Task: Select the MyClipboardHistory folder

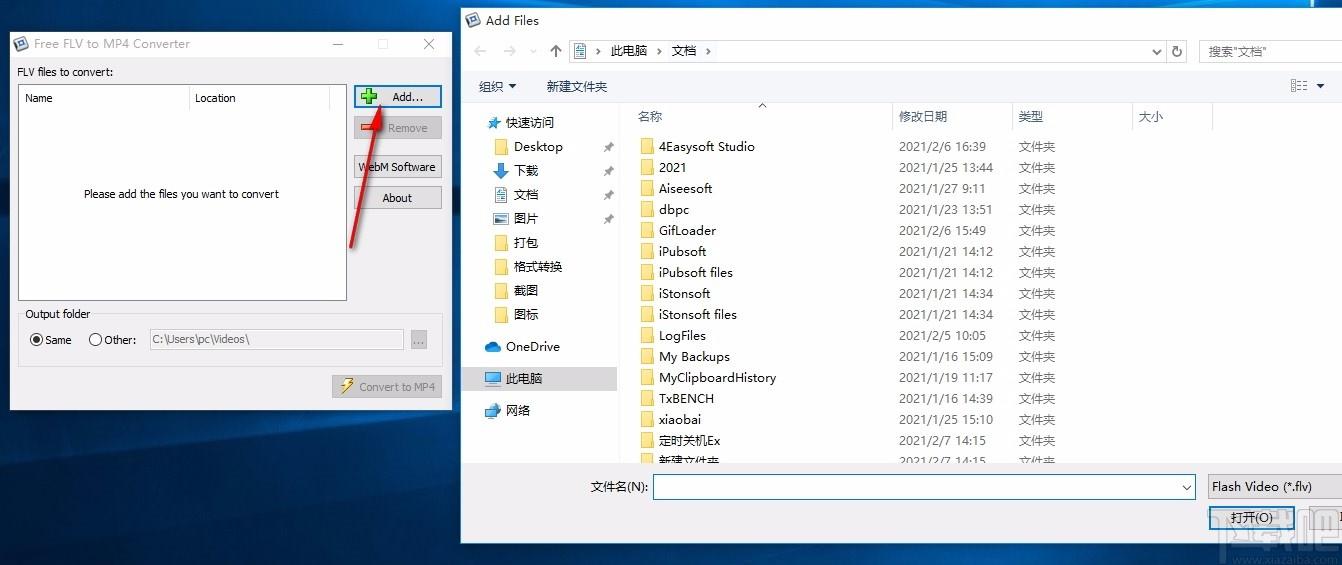Action: click(717, 378)
